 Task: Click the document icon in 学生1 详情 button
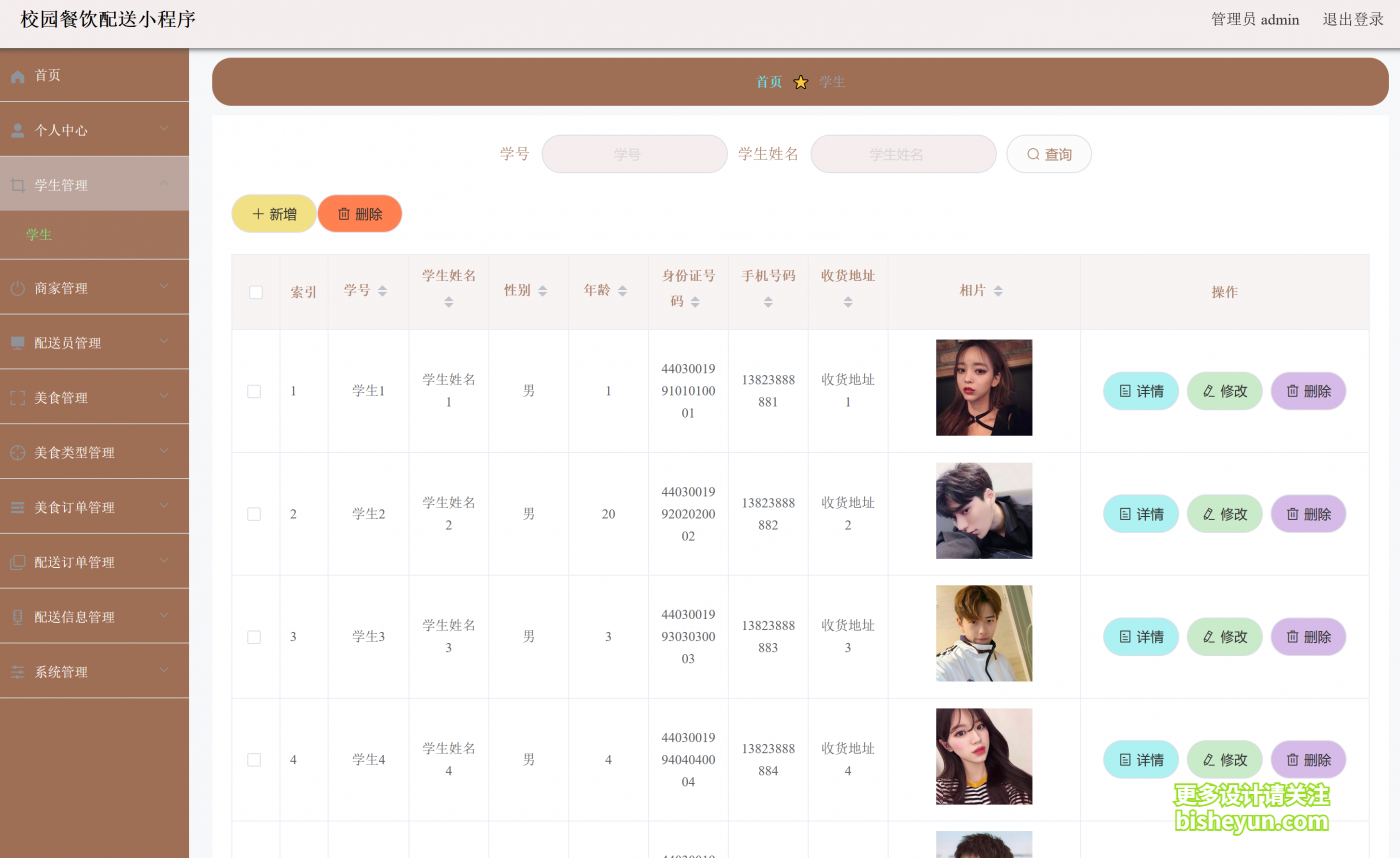1125,391
